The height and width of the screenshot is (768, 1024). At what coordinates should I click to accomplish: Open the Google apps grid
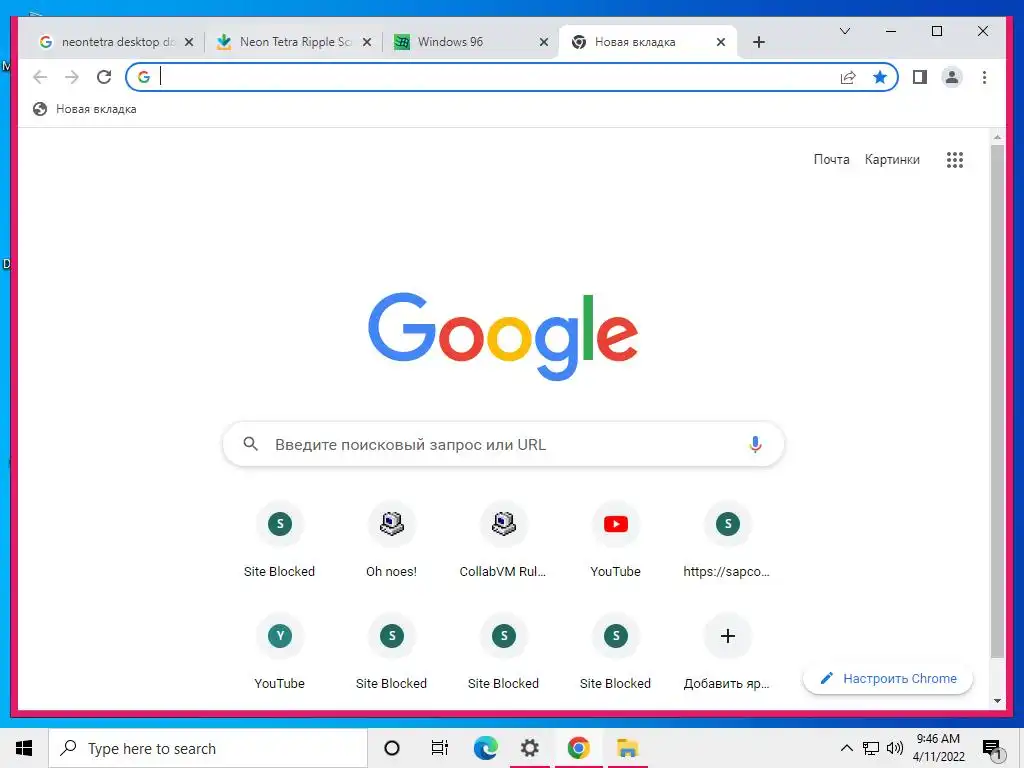(955, 160)
